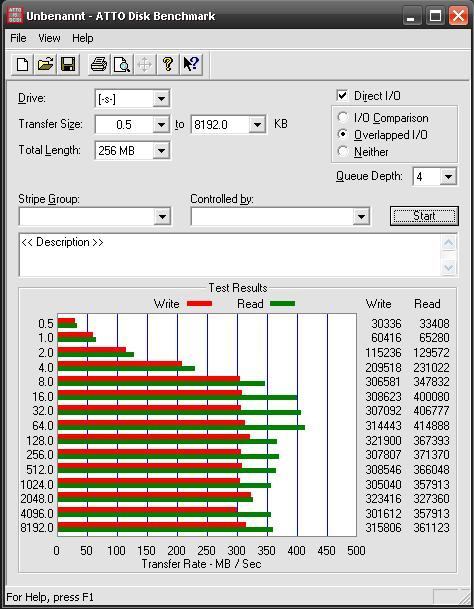This screenshot has width=474, height=609.
Task: Click inside the Description text box
Action: tap(230, 255)
